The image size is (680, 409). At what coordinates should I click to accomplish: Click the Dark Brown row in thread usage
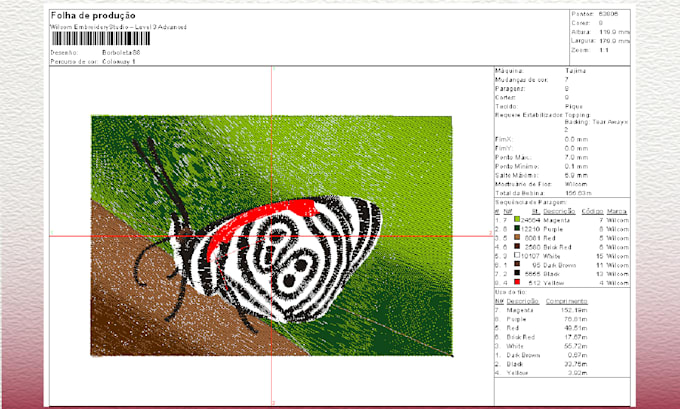(x=541, y=355)
